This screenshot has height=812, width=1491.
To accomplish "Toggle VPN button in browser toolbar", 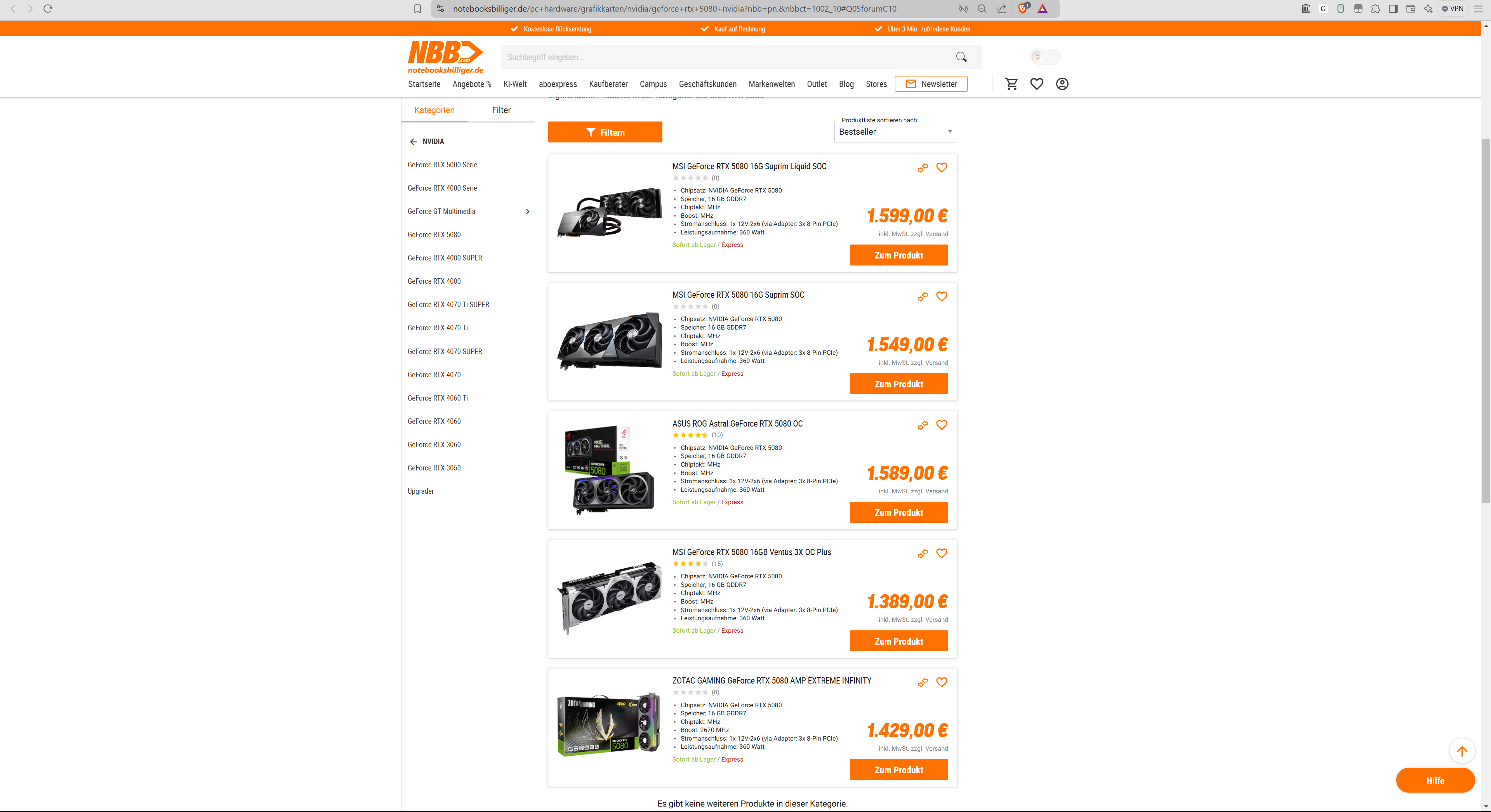I will (1453, 9).
